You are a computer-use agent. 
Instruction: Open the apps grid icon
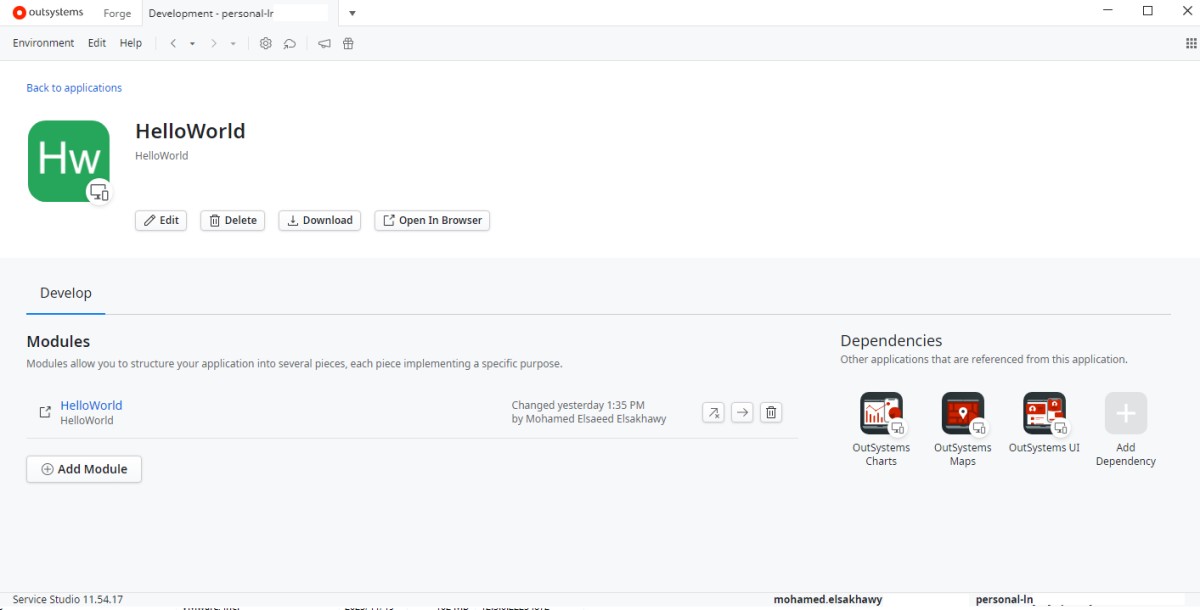tap(1191, 43)
